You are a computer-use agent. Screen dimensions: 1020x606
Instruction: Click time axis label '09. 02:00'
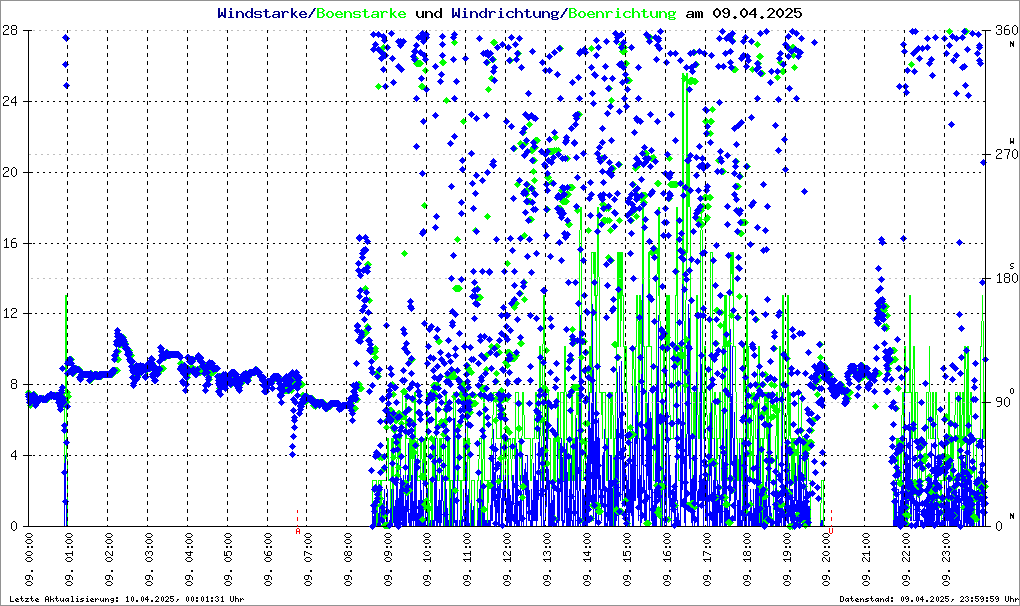pyautogui.click(x=109, y=560)
